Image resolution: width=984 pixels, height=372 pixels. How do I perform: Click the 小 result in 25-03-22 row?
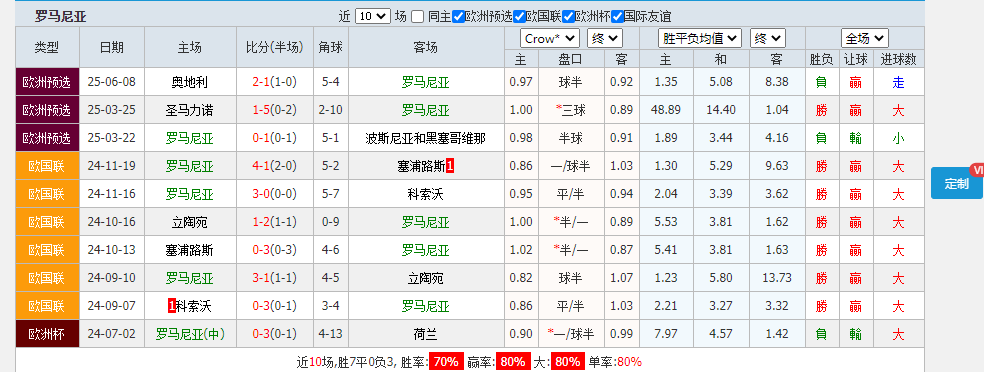pyautogui.click(x=899, y=138)
